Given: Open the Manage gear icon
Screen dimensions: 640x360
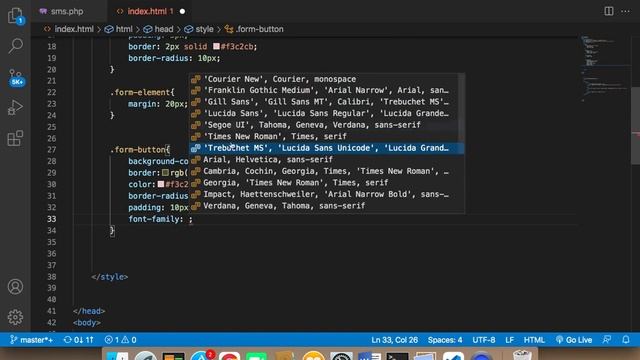Looking at the screenshot, I should [16, 317].
